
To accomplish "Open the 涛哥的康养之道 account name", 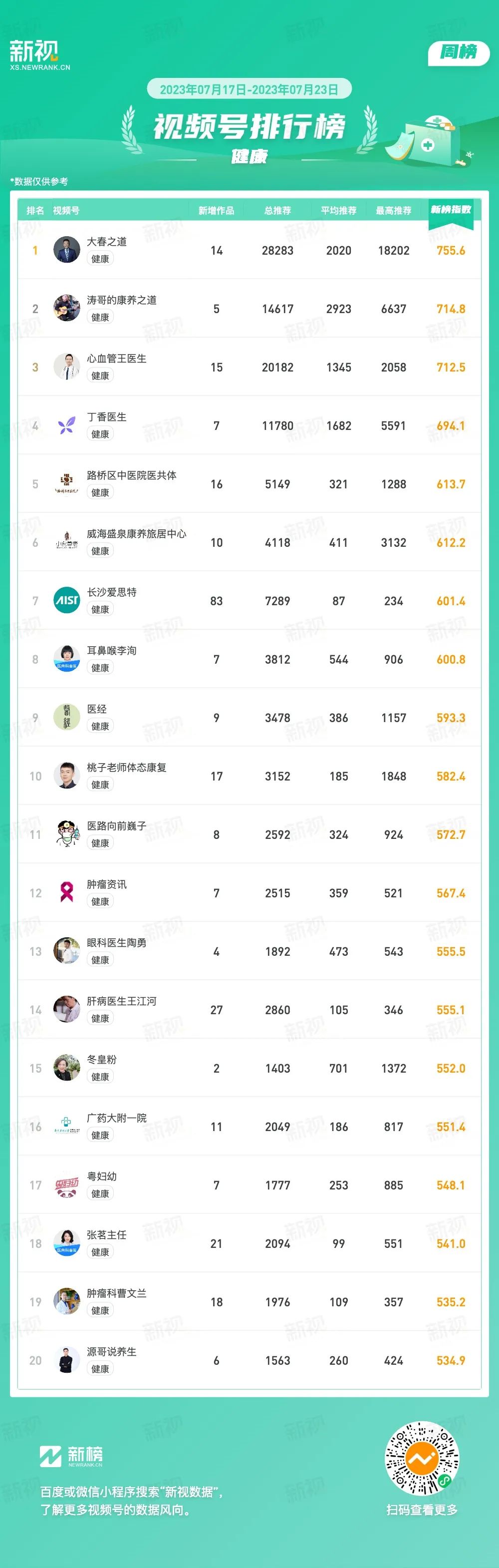I will (x=122, y=300).
